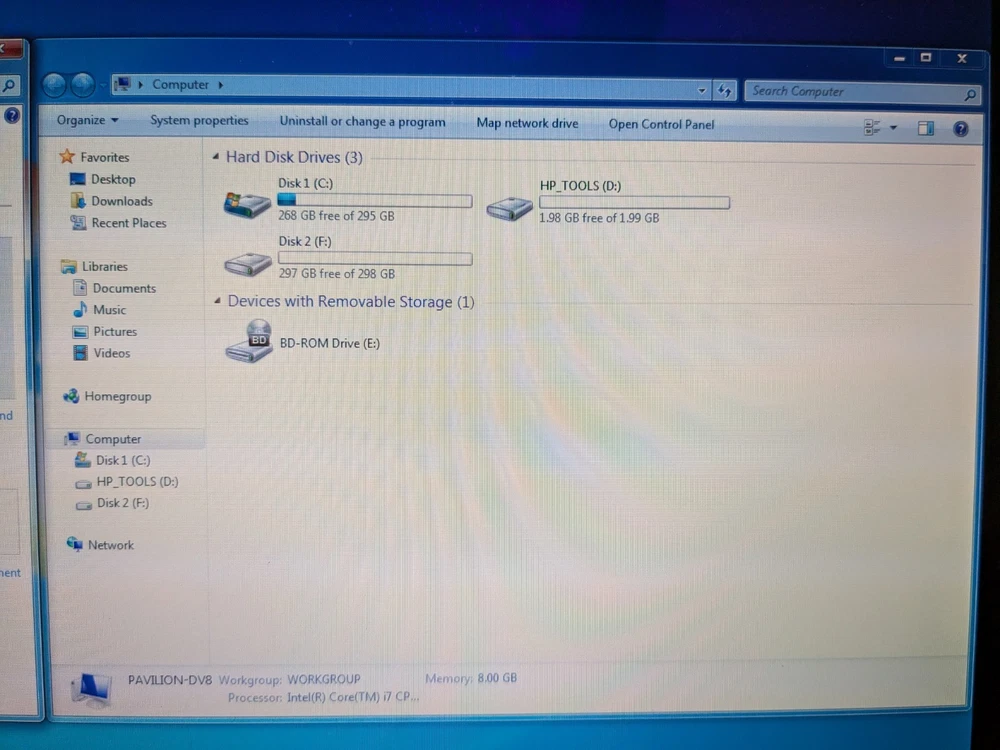Open the Organize dropdown menu
Image resolution: width=1000 pixels, height=750 pixels.
tap(87, 120)
